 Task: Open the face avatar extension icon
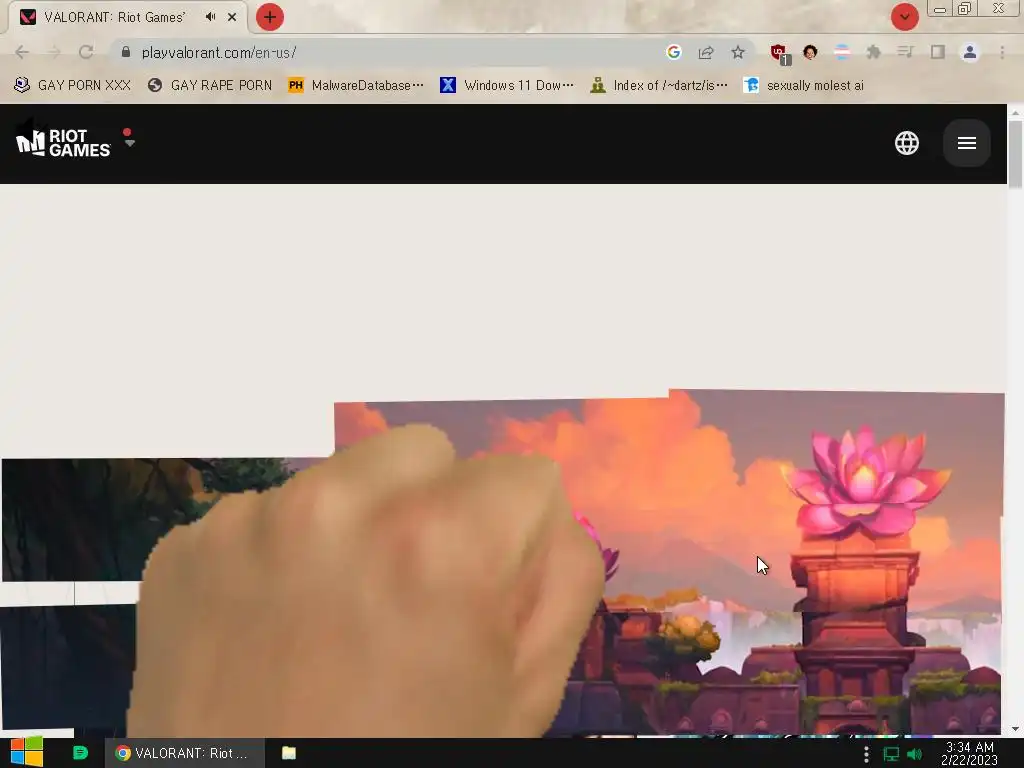(x=810, y=52)
